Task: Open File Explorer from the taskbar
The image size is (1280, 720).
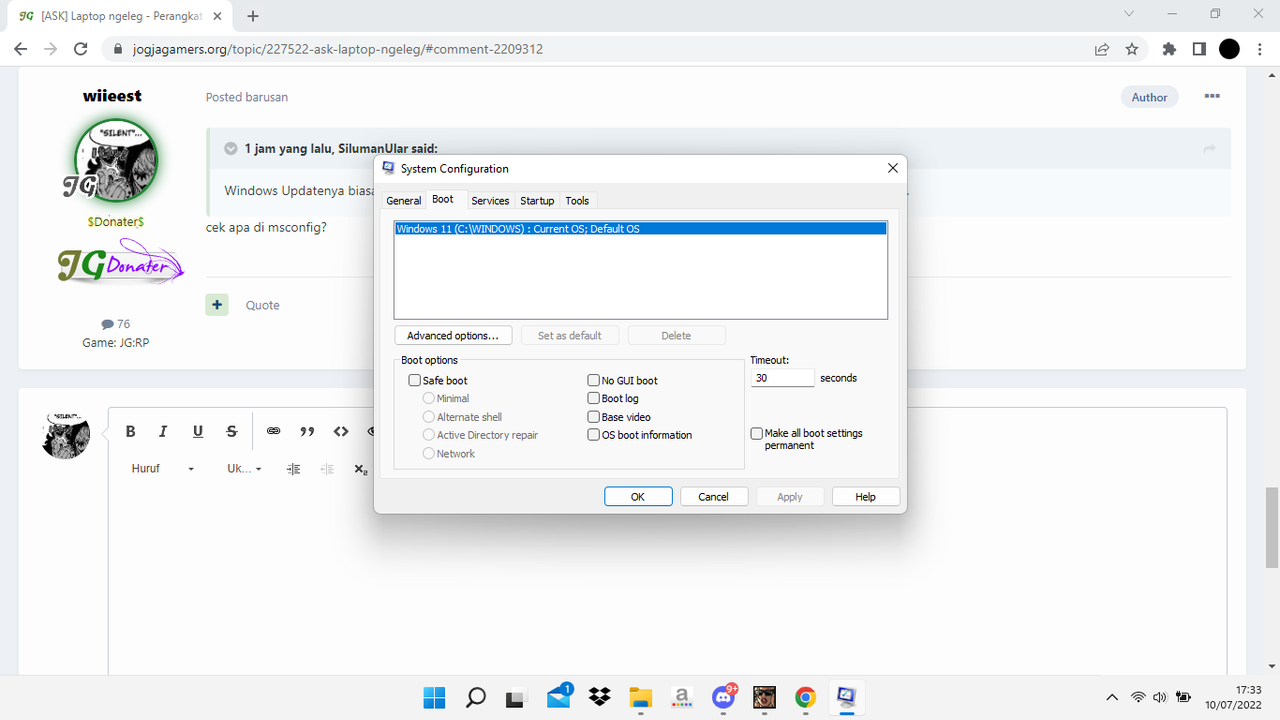Action: [641, 697]
